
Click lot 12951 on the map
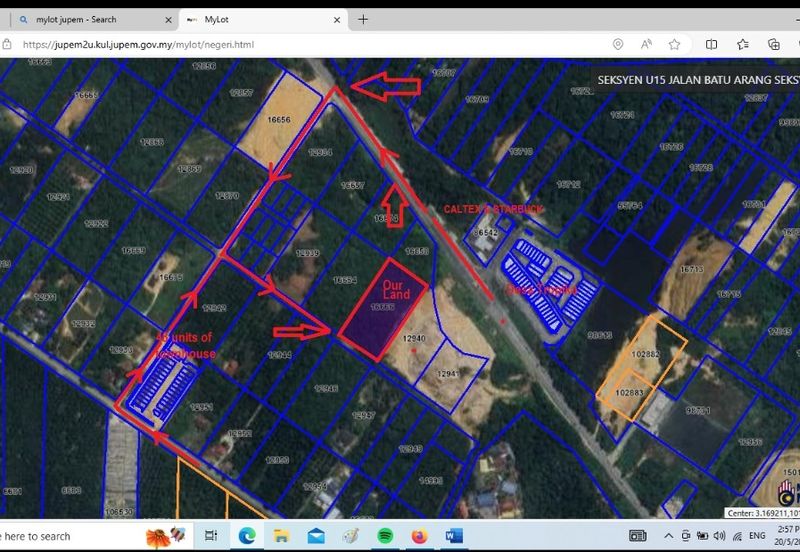click(x=202, y=407)
